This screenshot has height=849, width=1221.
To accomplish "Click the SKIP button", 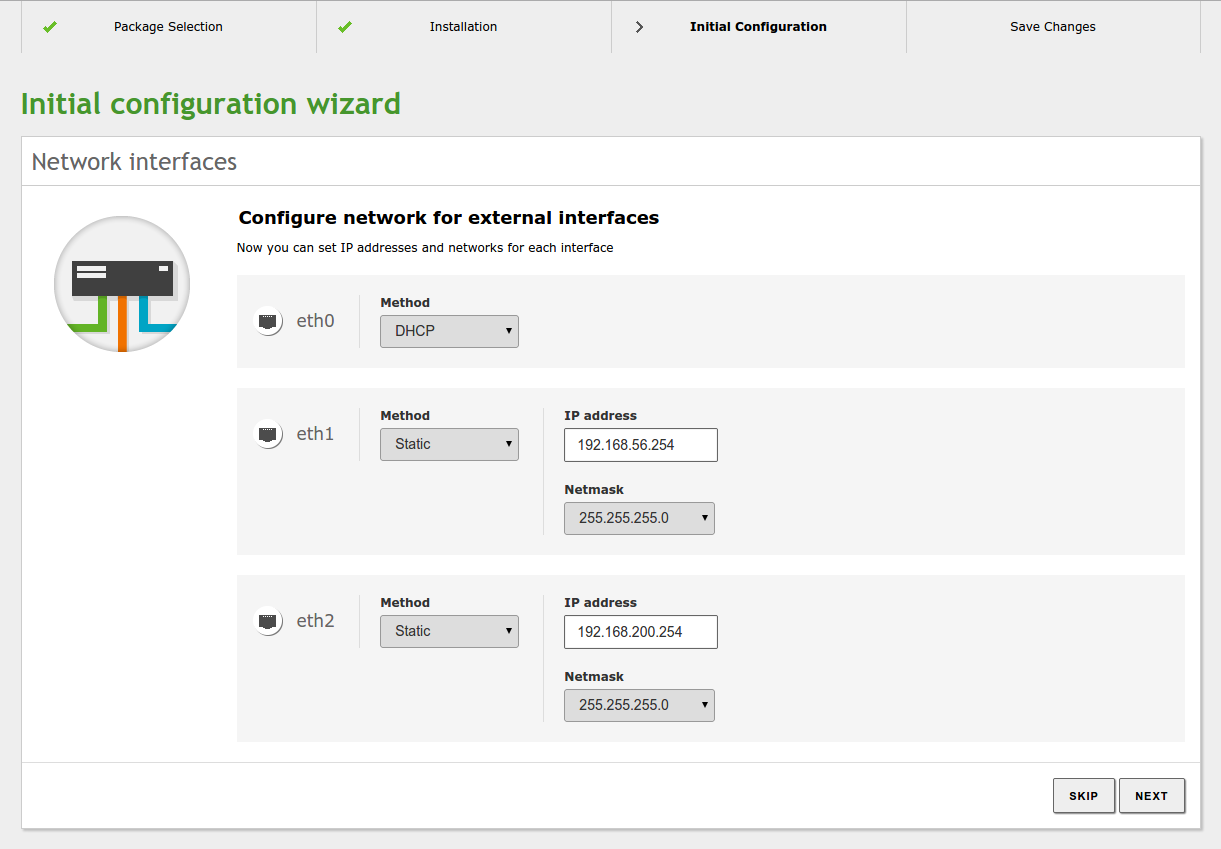I will [1084, 796].
